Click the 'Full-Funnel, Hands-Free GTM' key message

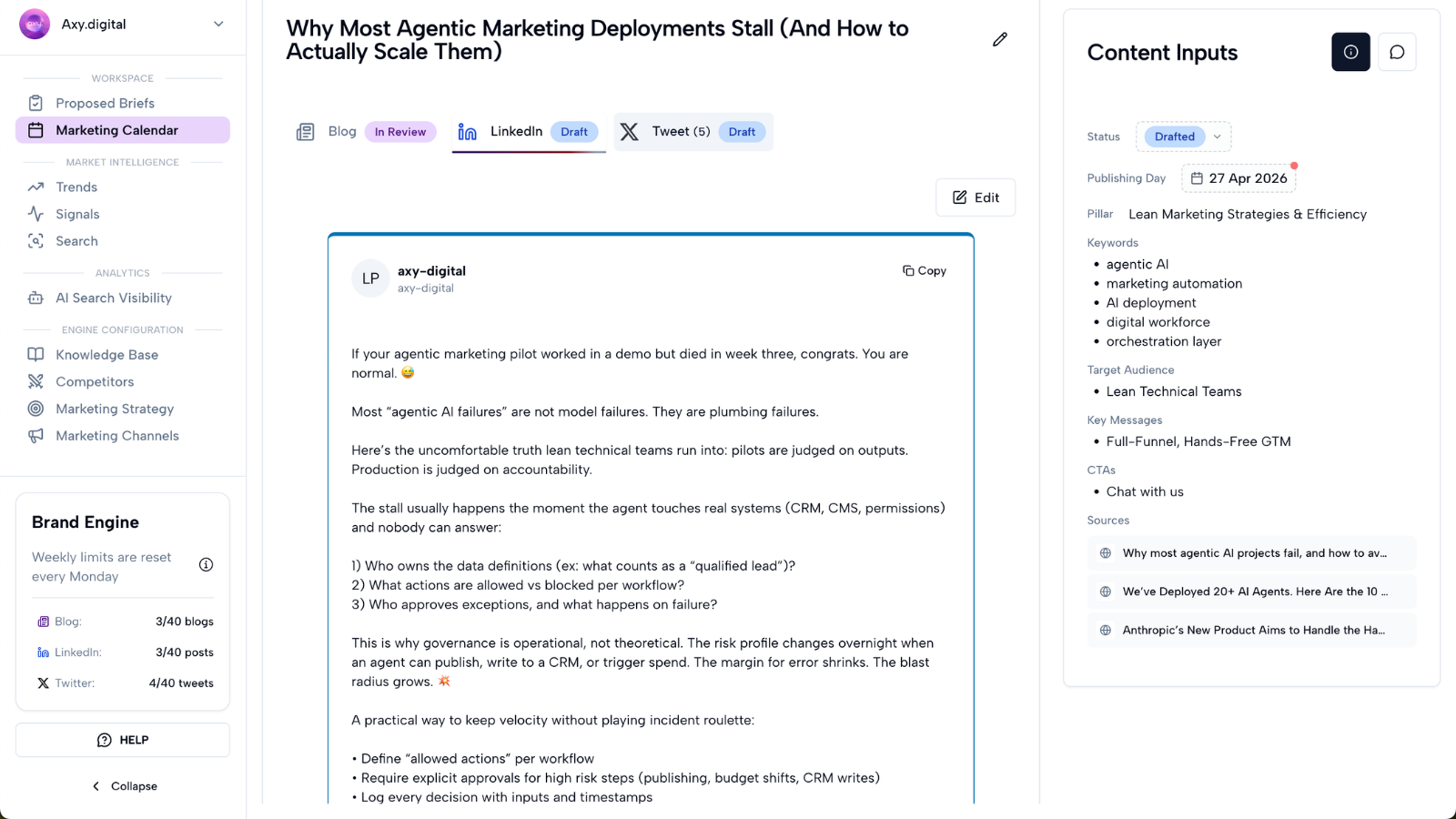[1198, 441]
